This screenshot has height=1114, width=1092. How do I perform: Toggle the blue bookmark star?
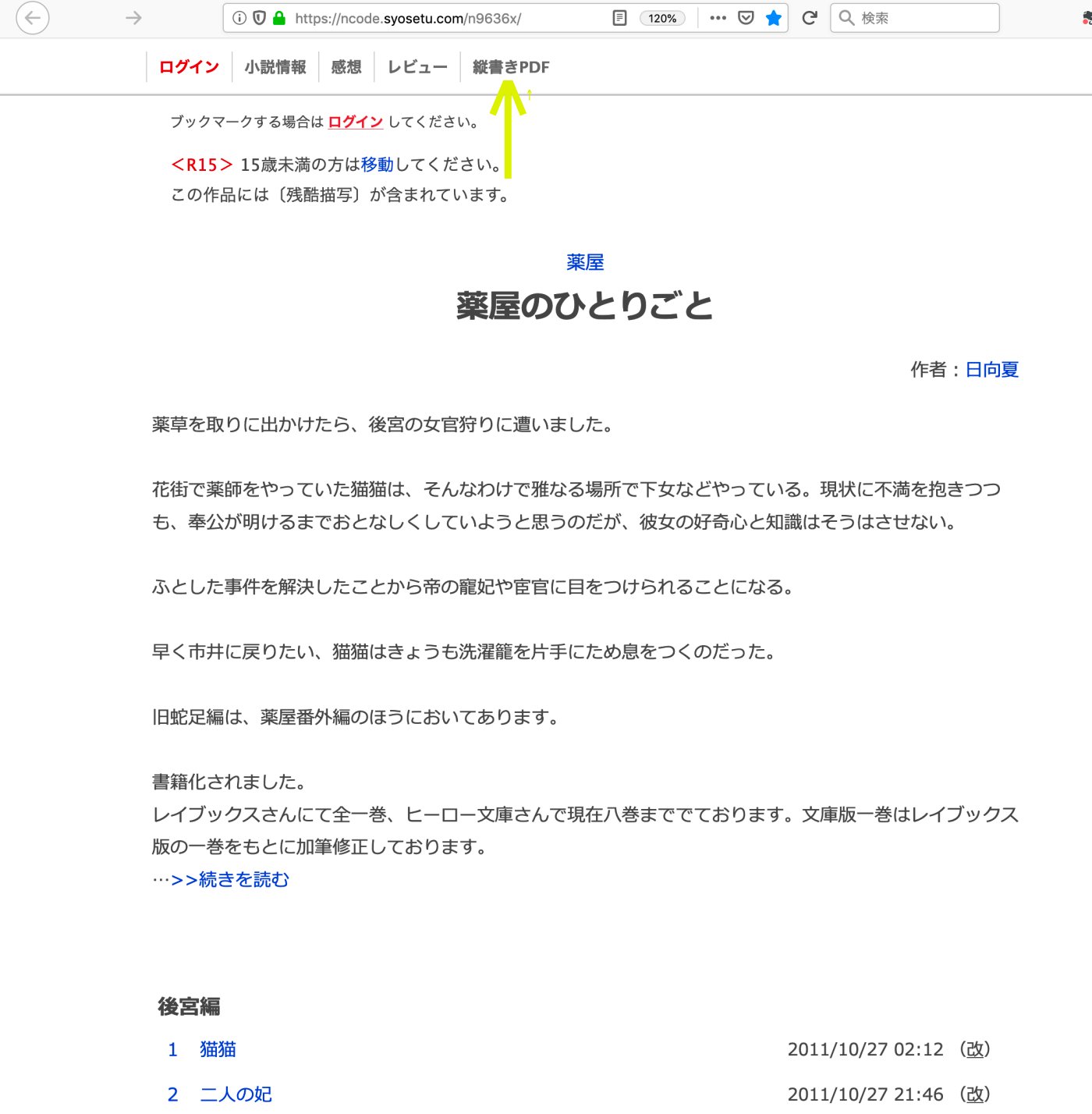pos(774,18)
